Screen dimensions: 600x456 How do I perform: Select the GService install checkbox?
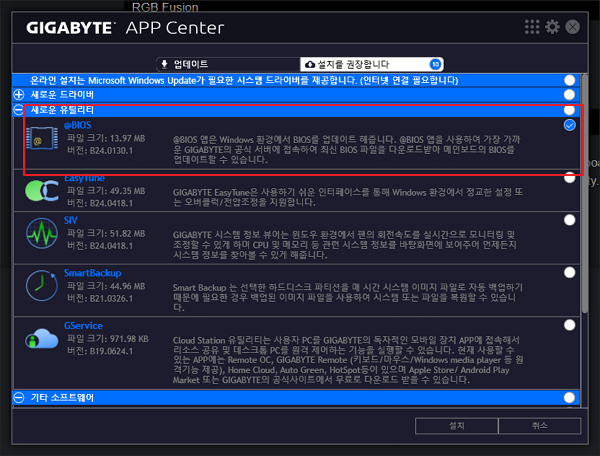click(569, 325)
